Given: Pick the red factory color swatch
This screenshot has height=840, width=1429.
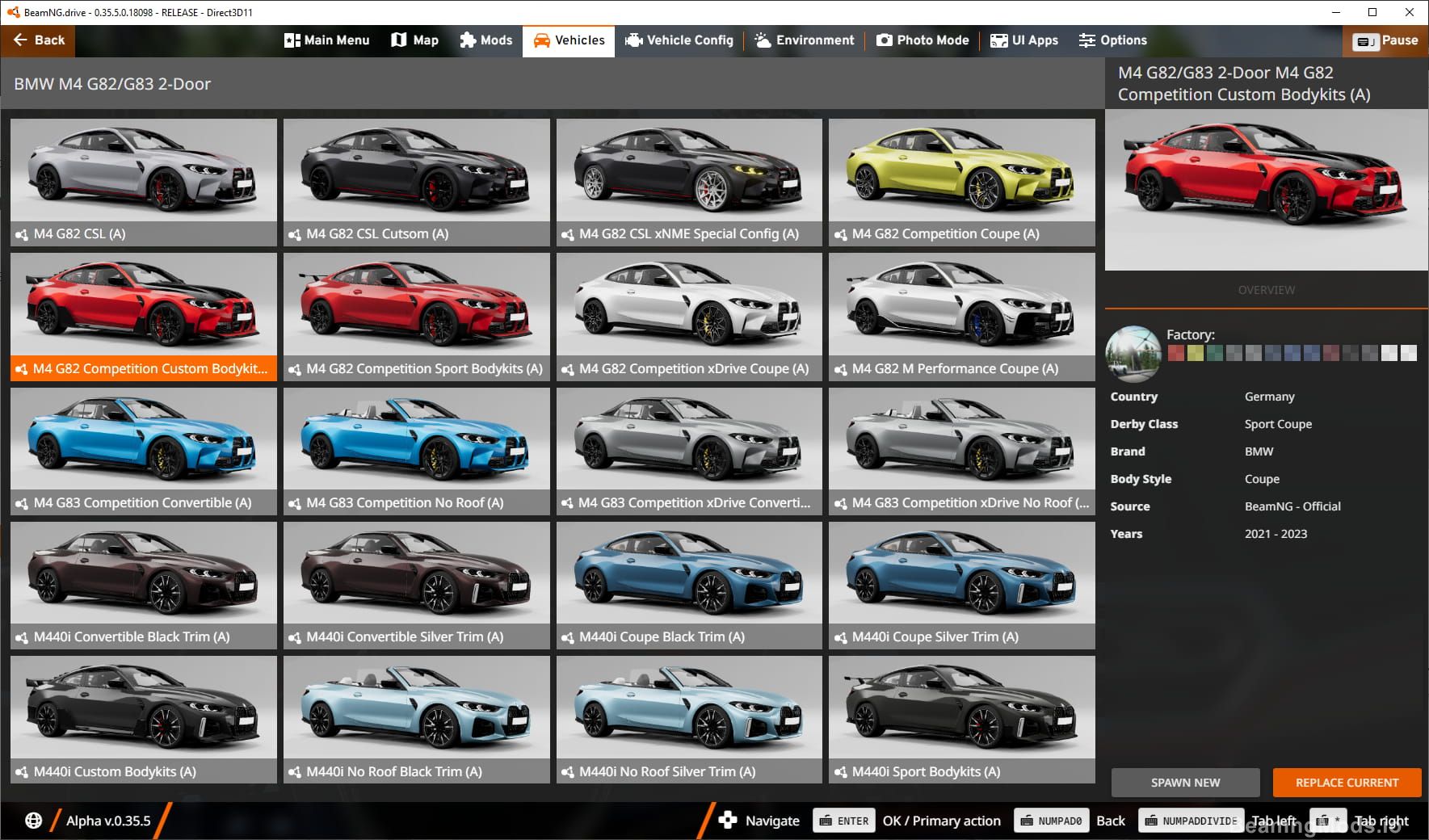Looking at the screenshot, I should [x=1175, y=353].
